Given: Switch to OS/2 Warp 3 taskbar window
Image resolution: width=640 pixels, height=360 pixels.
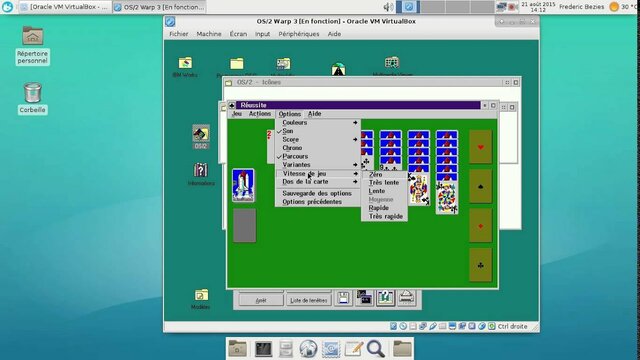Looking at the screenshot, I should tap(160, 7).
